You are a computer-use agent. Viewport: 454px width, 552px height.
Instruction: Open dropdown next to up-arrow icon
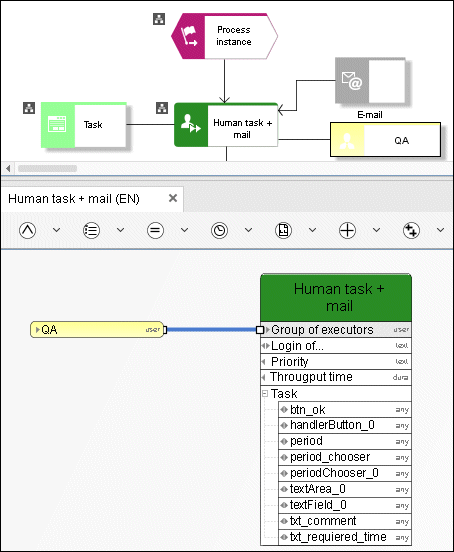56,230
